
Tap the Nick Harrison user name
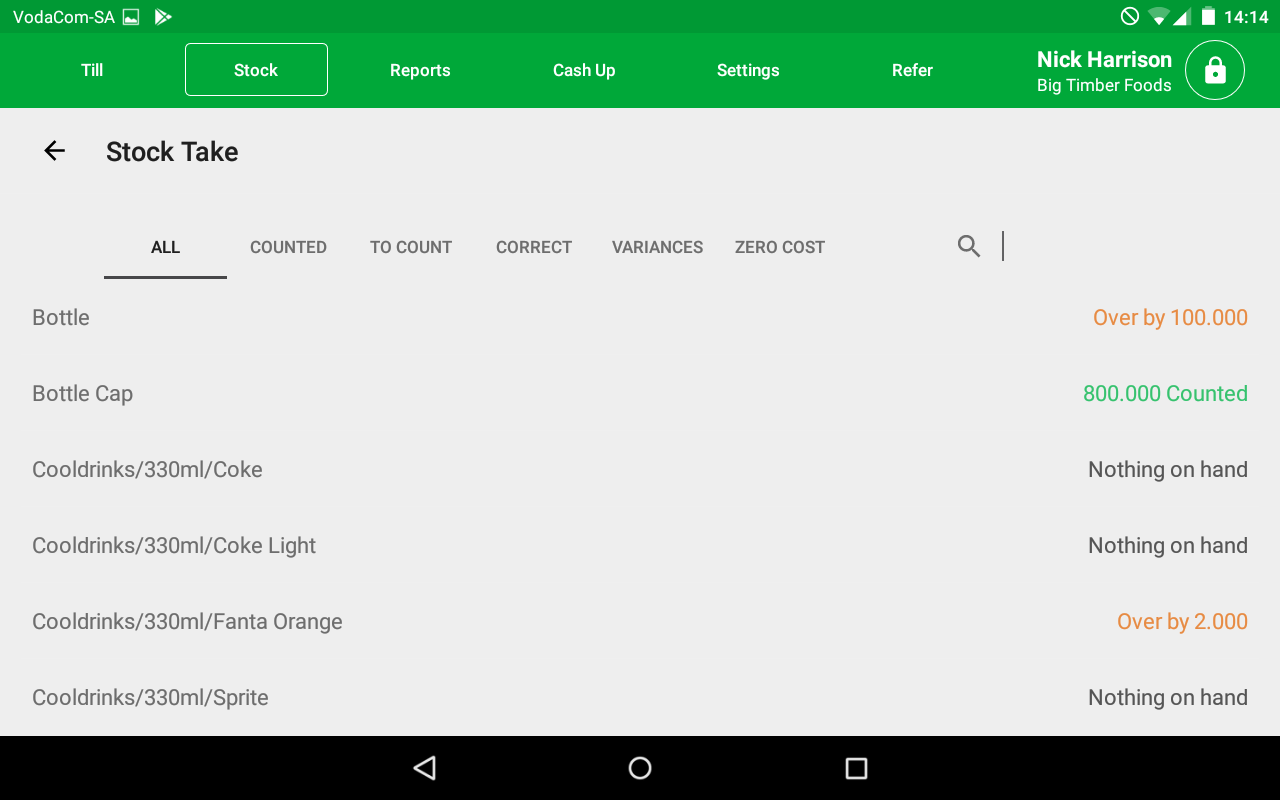[1104, 59]
